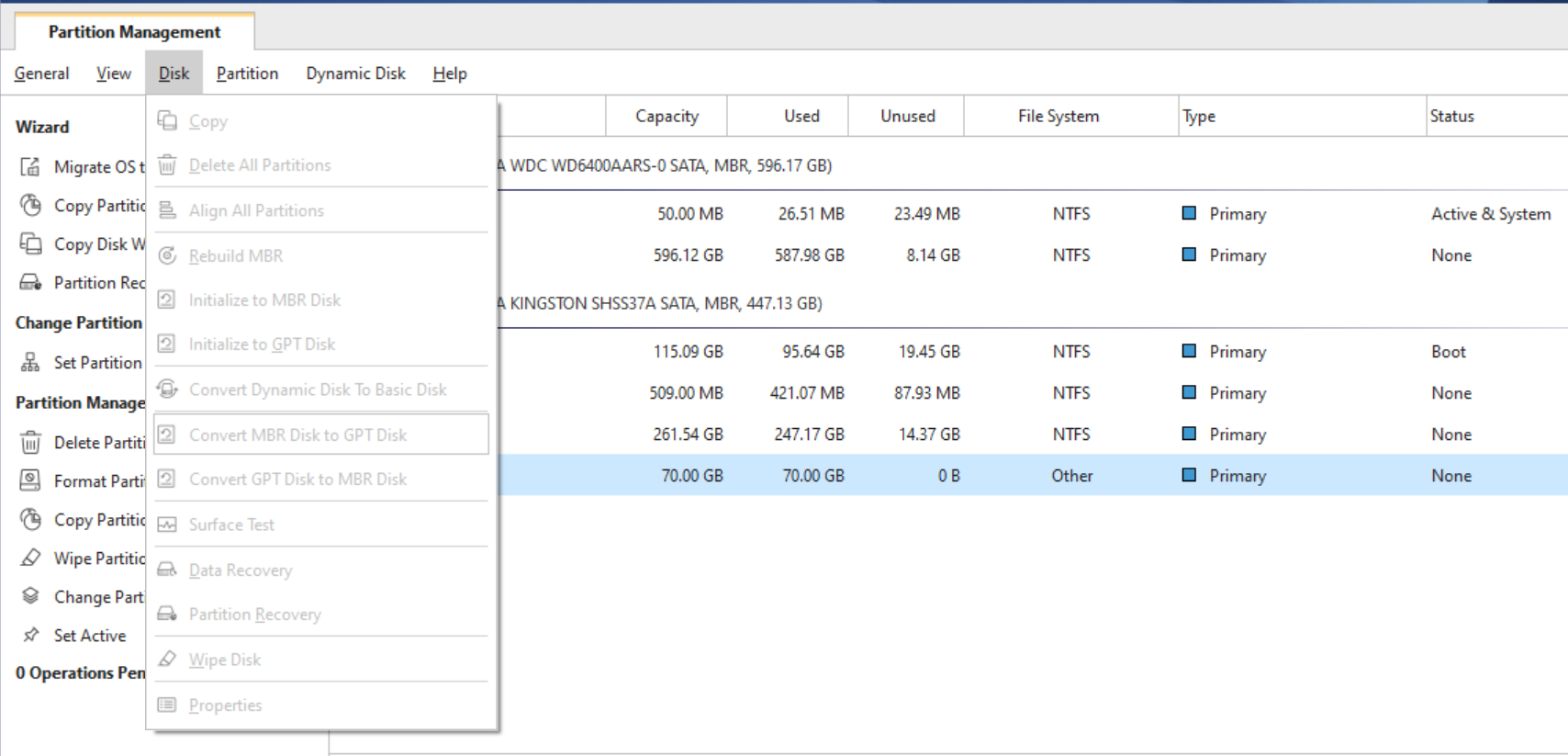Image resolution: width=1568 pixels, height=756 pixels.
Task: Click the Convert Dynamic Disk To Basic icon
Action: [167, 389]
